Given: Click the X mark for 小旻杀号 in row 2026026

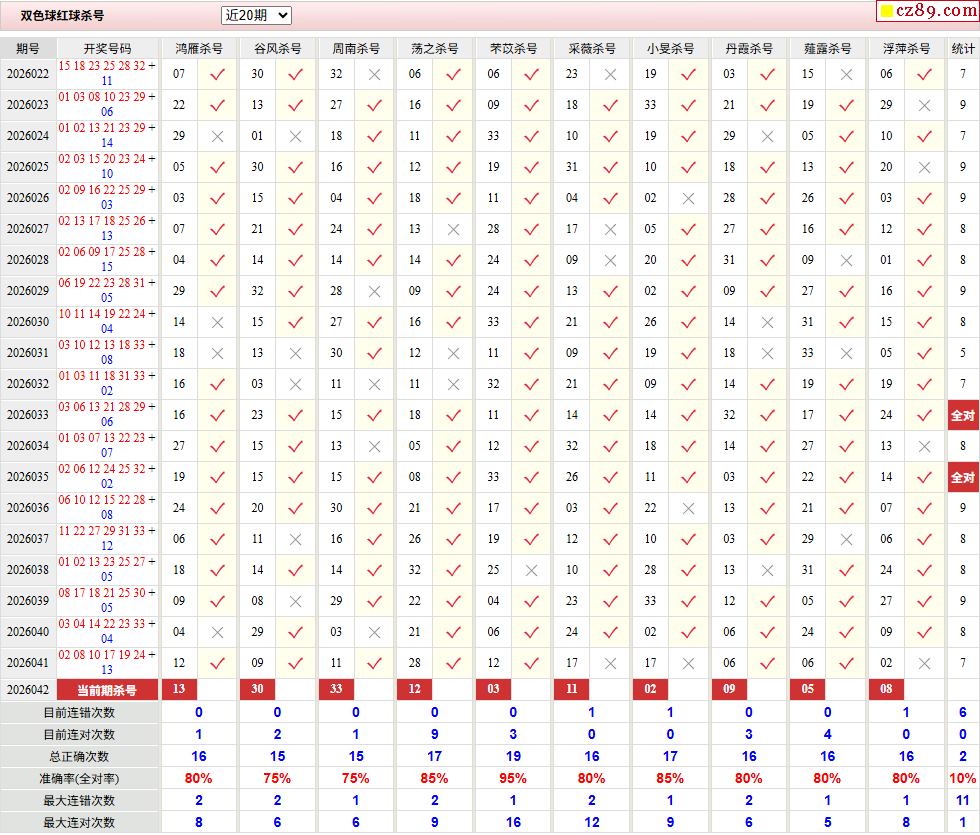Looking at the screenshot, I should tap(688, 198).
